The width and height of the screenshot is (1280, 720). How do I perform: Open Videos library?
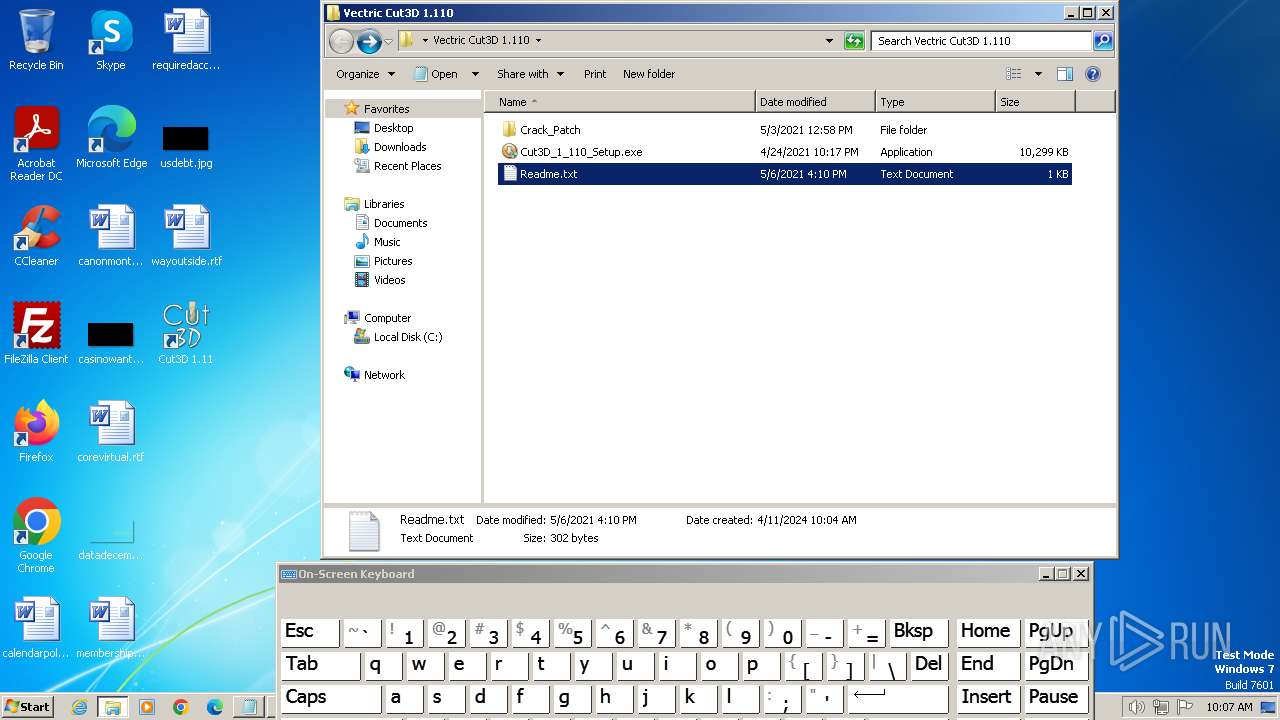[x=389, y=280]
